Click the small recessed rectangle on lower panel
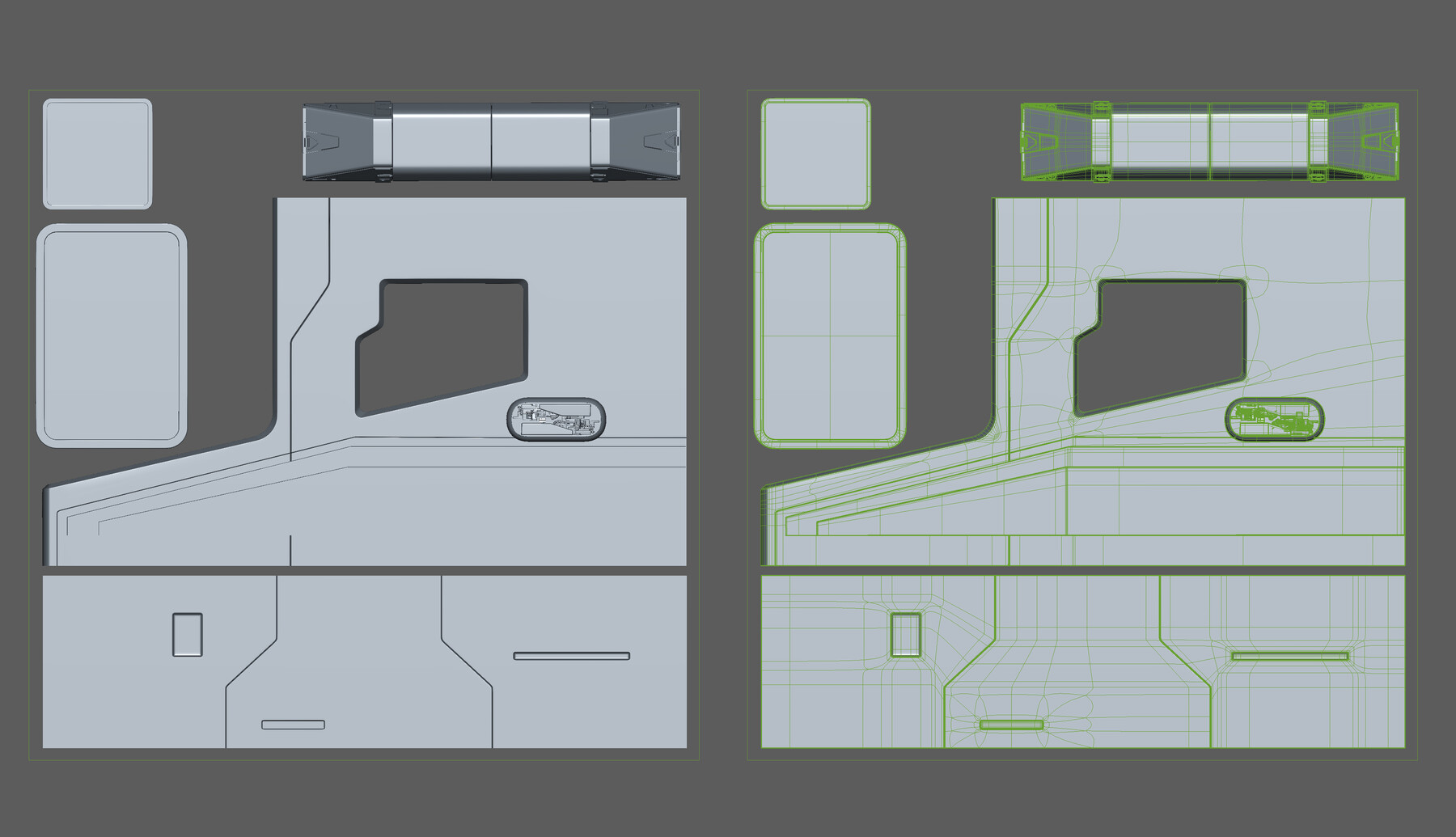Image resolution: width=1456 pixels, height=837 pixels. pos(187,636)
